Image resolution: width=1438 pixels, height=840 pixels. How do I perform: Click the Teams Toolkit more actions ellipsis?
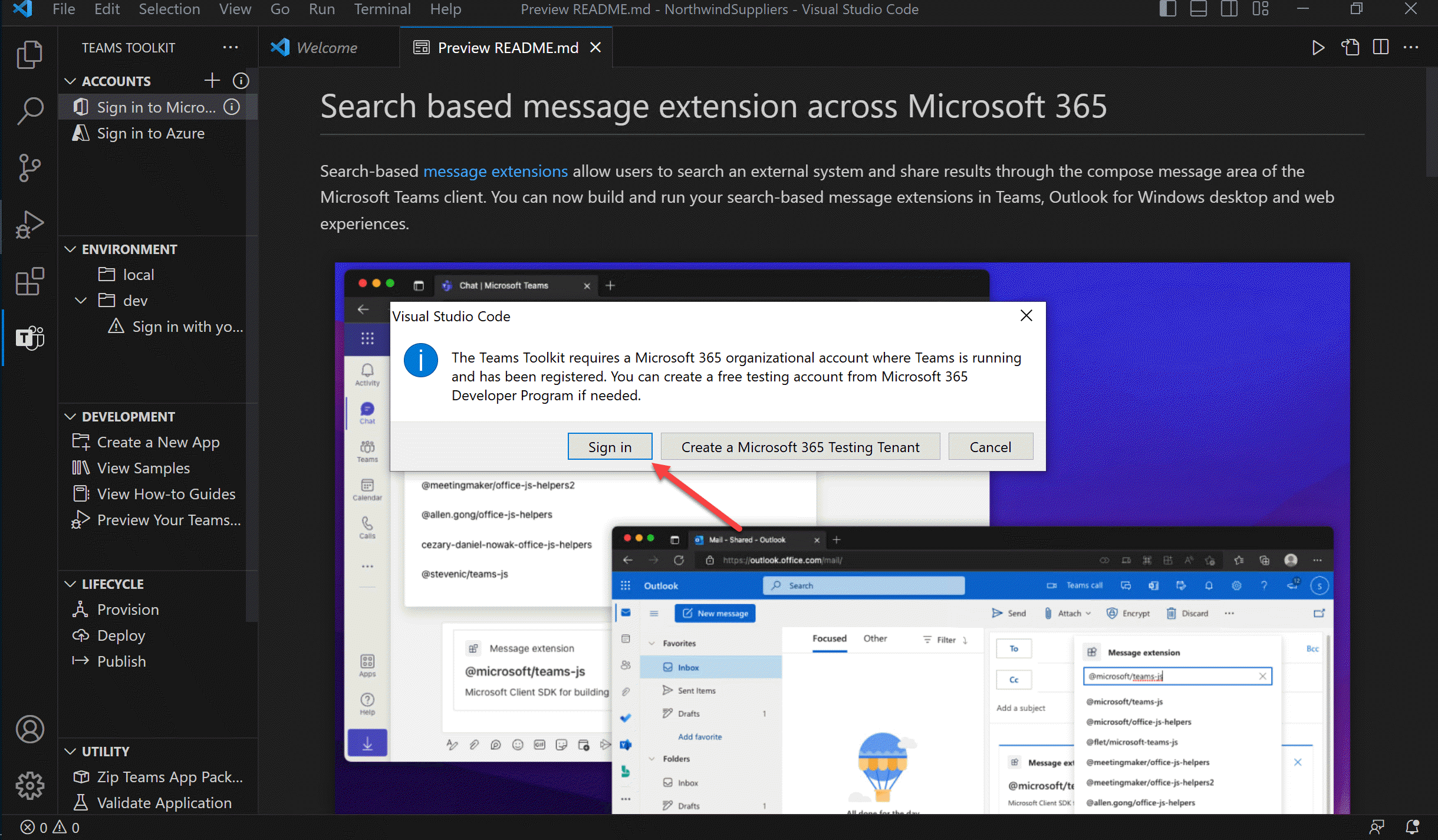point(231,48)
